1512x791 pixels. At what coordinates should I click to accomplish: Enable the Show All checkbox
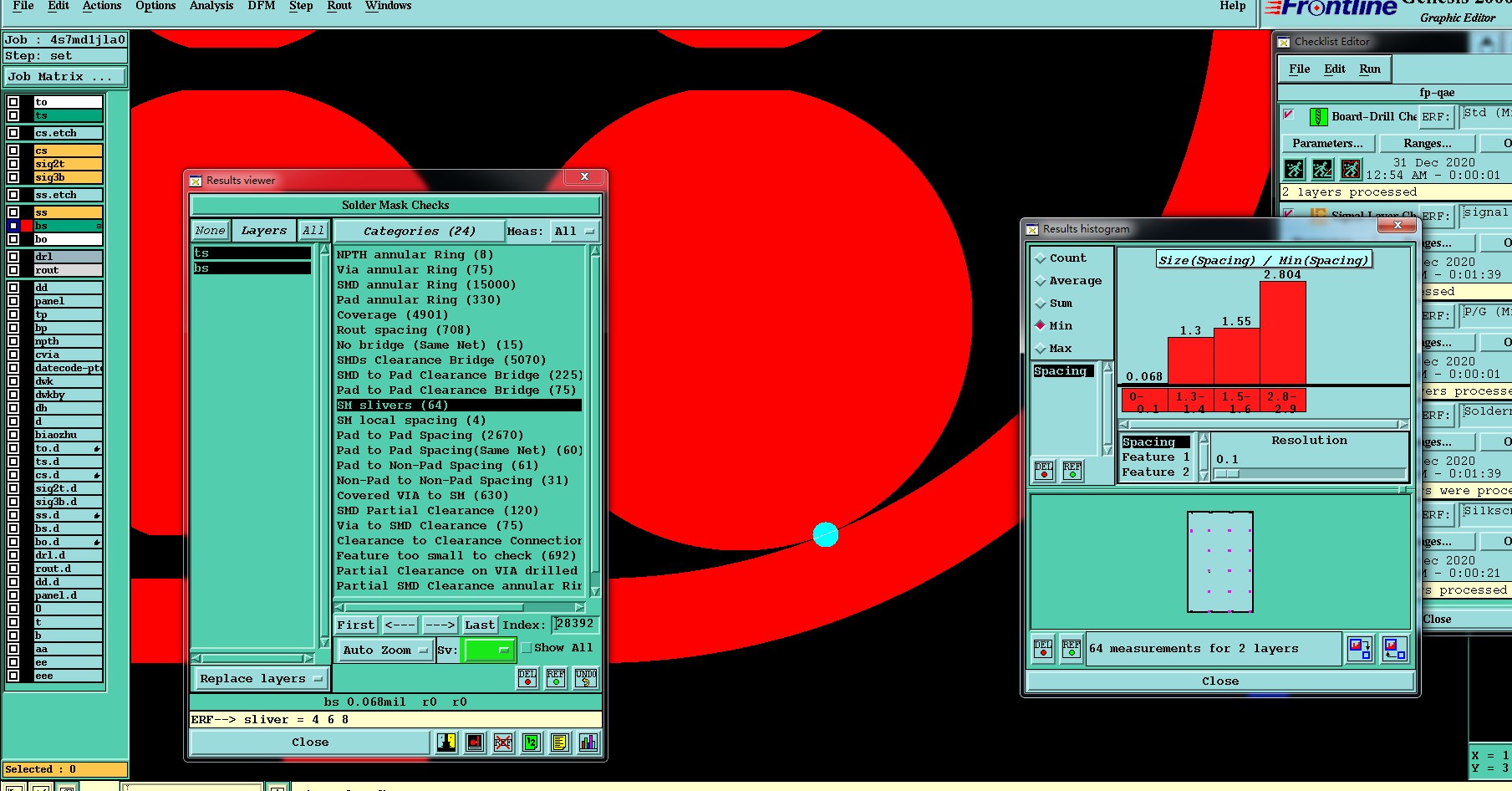[527, 647]
